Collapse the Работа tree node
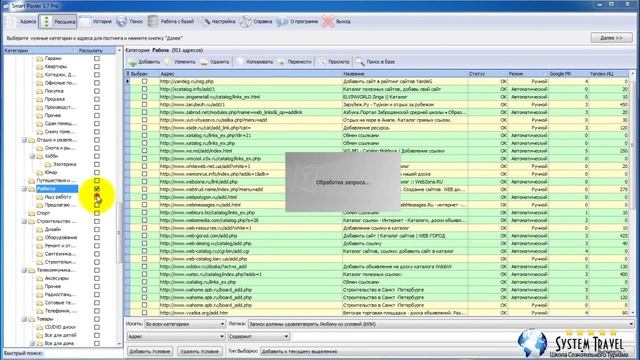 point(24,189)
